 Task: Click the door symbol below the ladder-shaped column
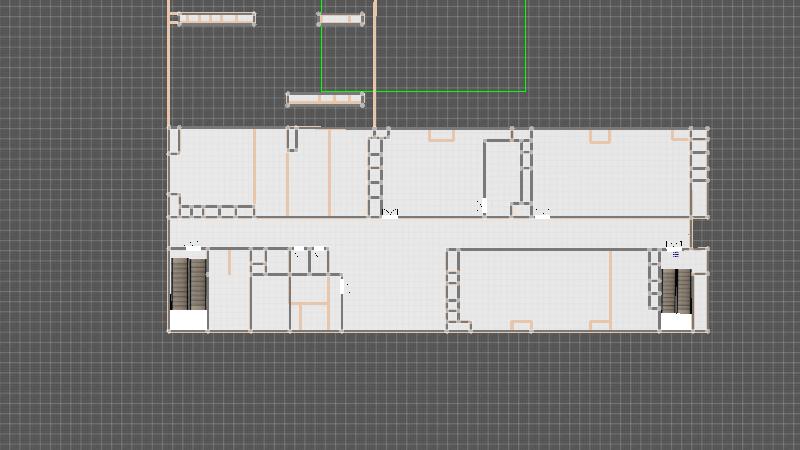pyautogui.click(x=391, y=212)
